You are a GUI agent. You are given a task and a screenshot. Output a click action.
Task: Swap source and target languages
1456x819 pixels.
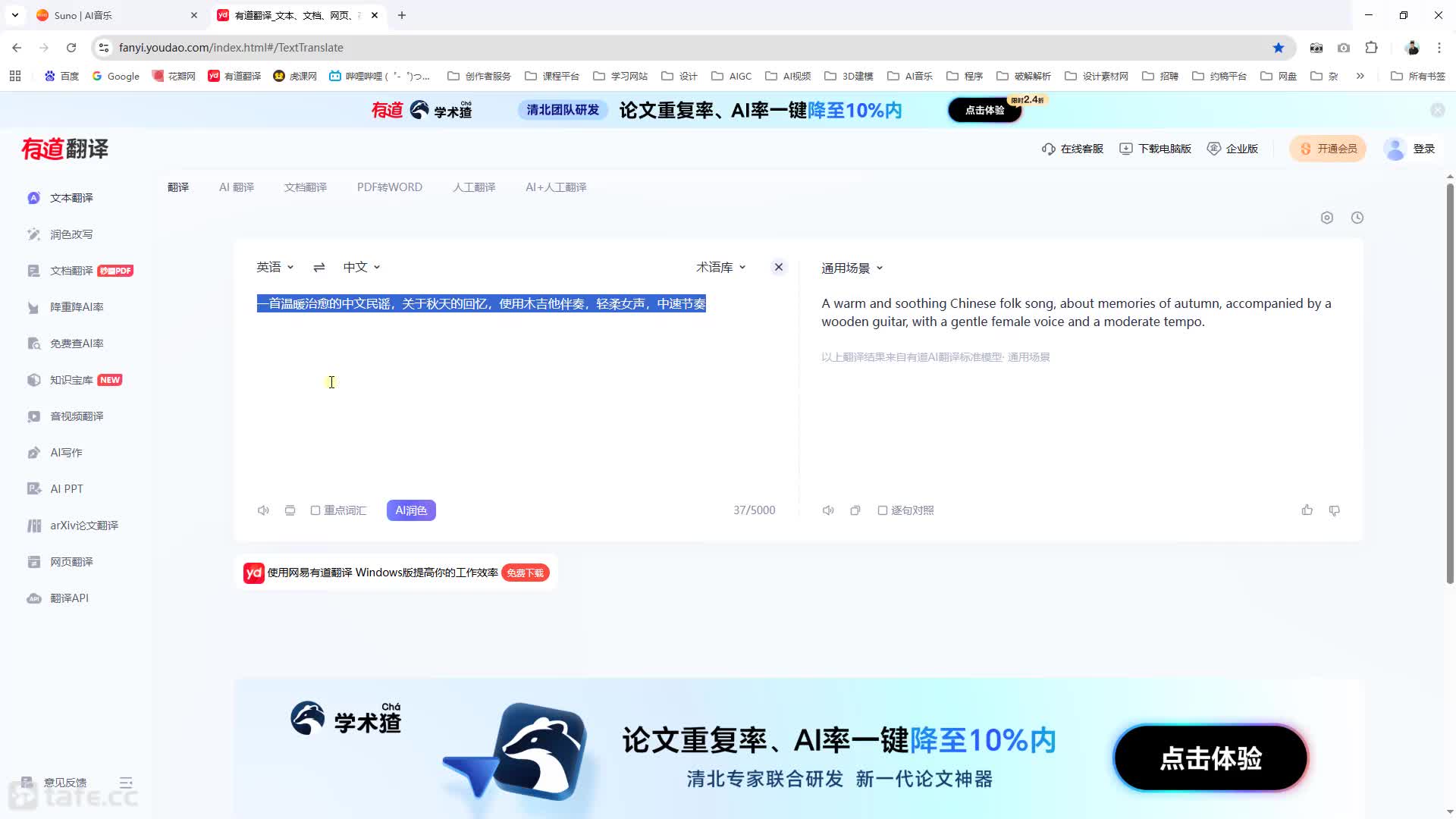point(319,267)
